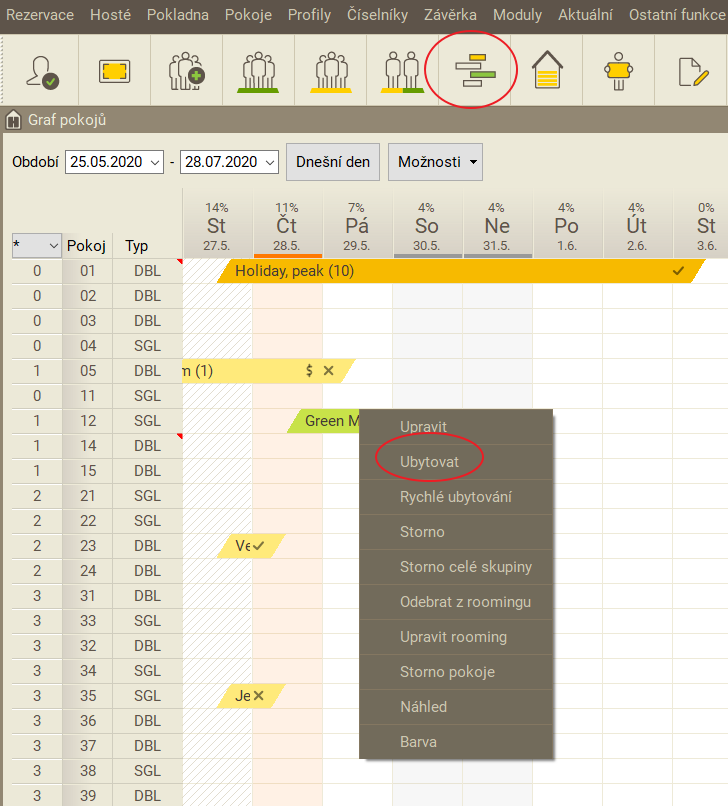The width and height of the screenshot is (728, 806).
Task: Click the person holding yellow sign icon
Action: [x=620, y=72]
